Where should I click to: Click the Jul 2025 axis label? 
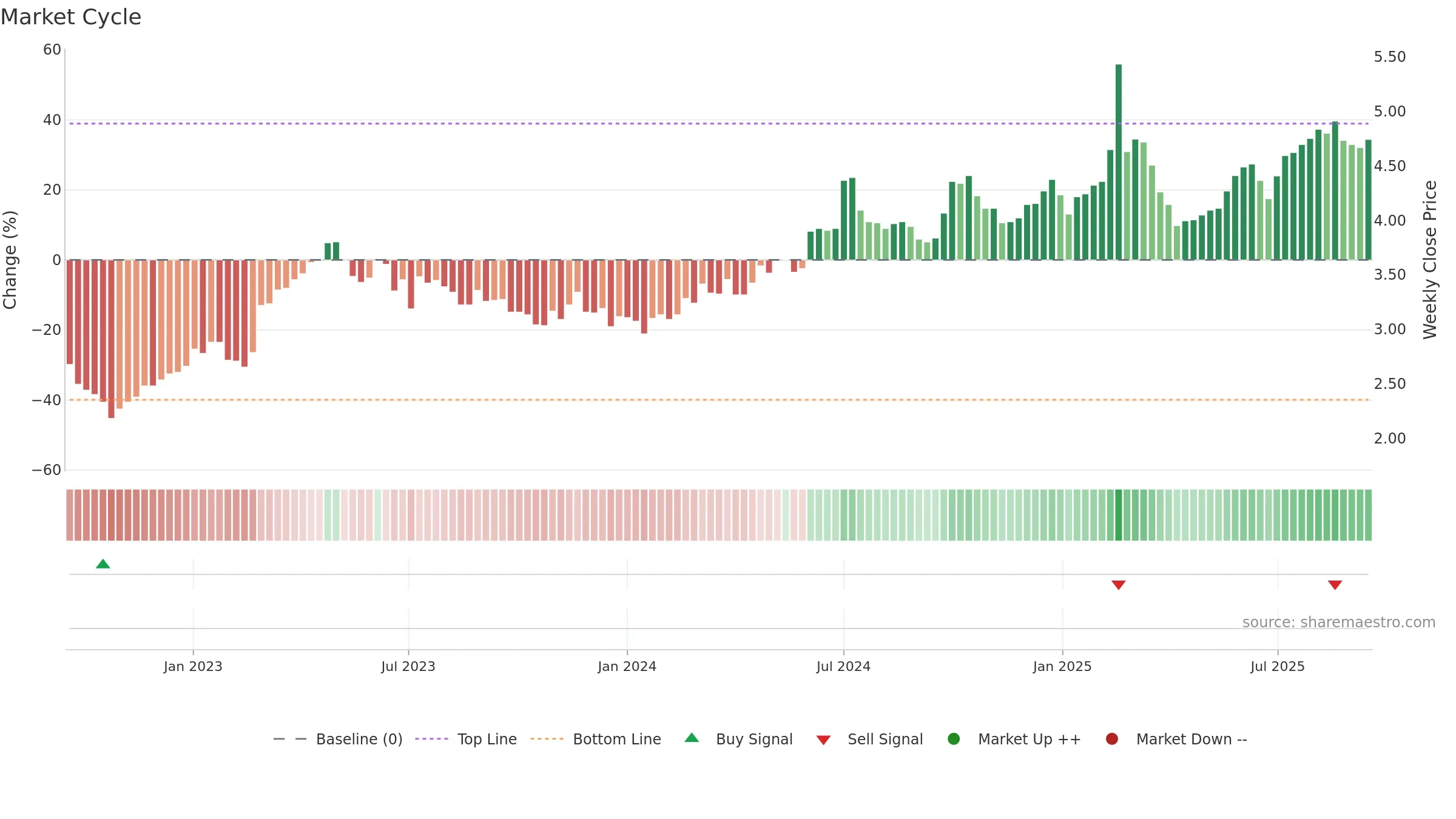1278,666
